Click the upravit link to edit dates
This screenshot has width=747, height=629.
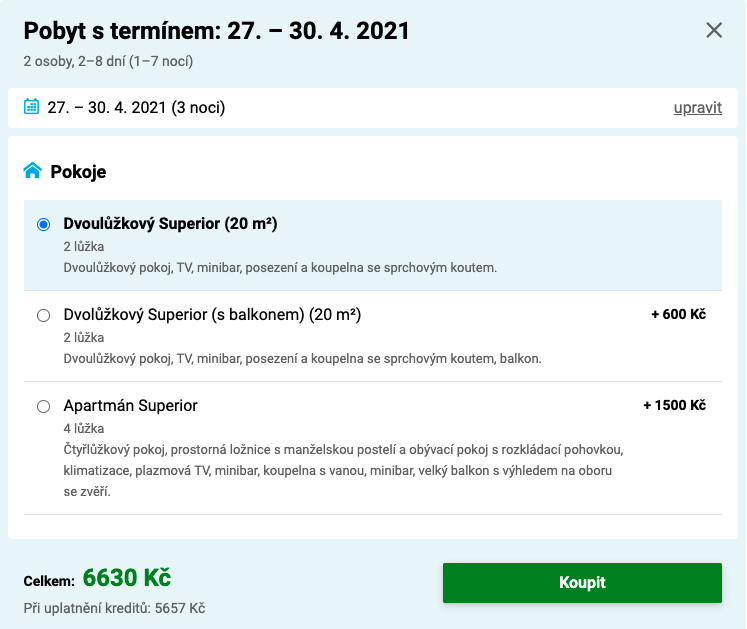697,108
